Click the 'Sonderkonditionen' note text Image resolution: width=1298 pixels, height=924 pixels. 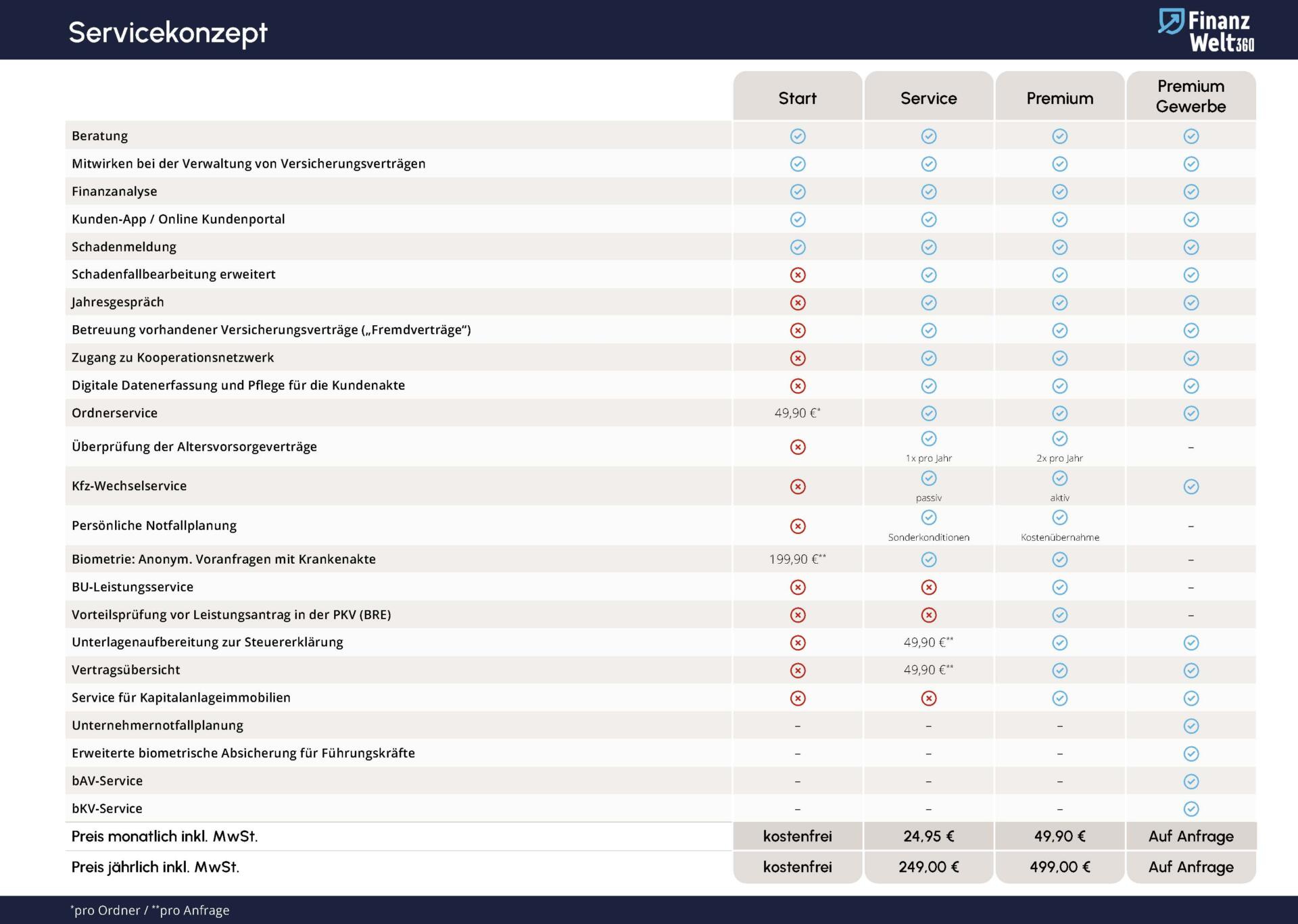tap(929, 537)
